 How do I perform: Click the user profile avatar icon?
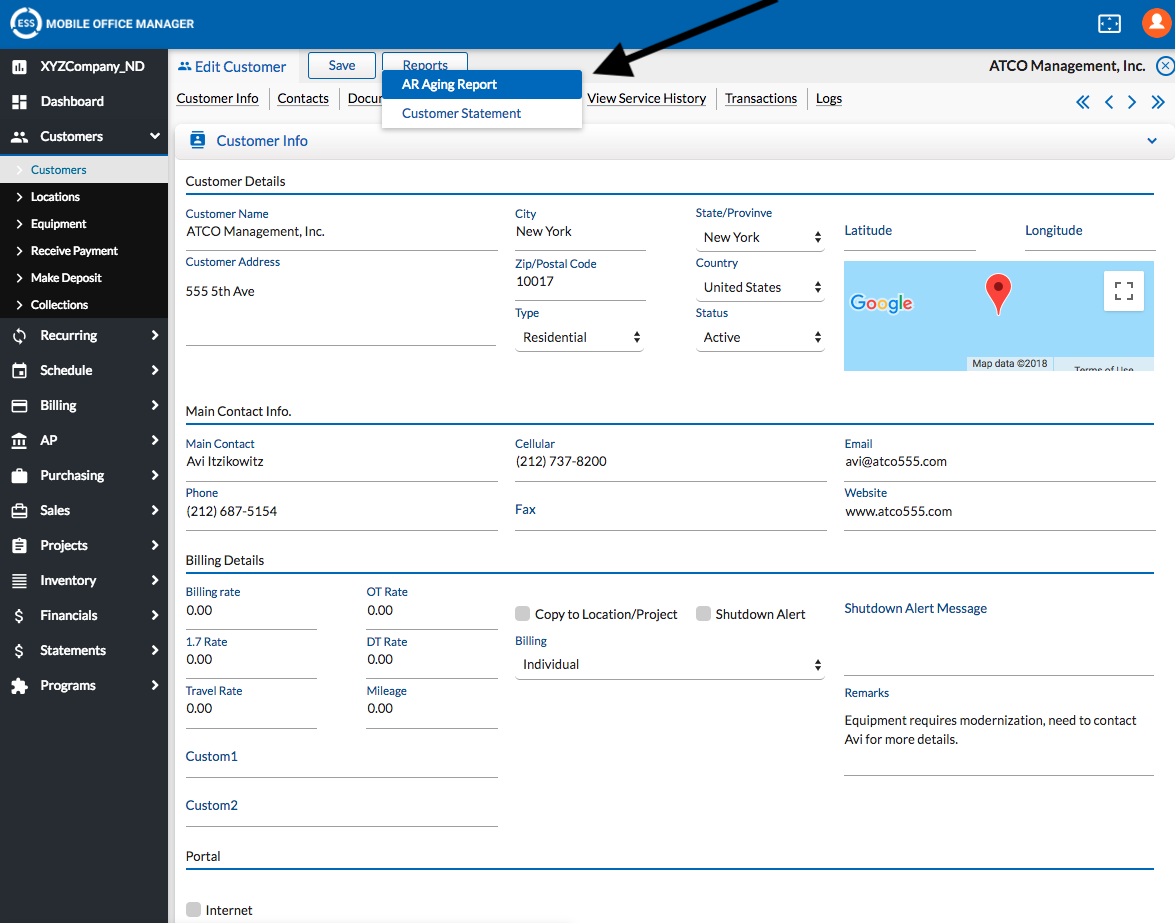pyautogui.click(x=1155, y=23)
